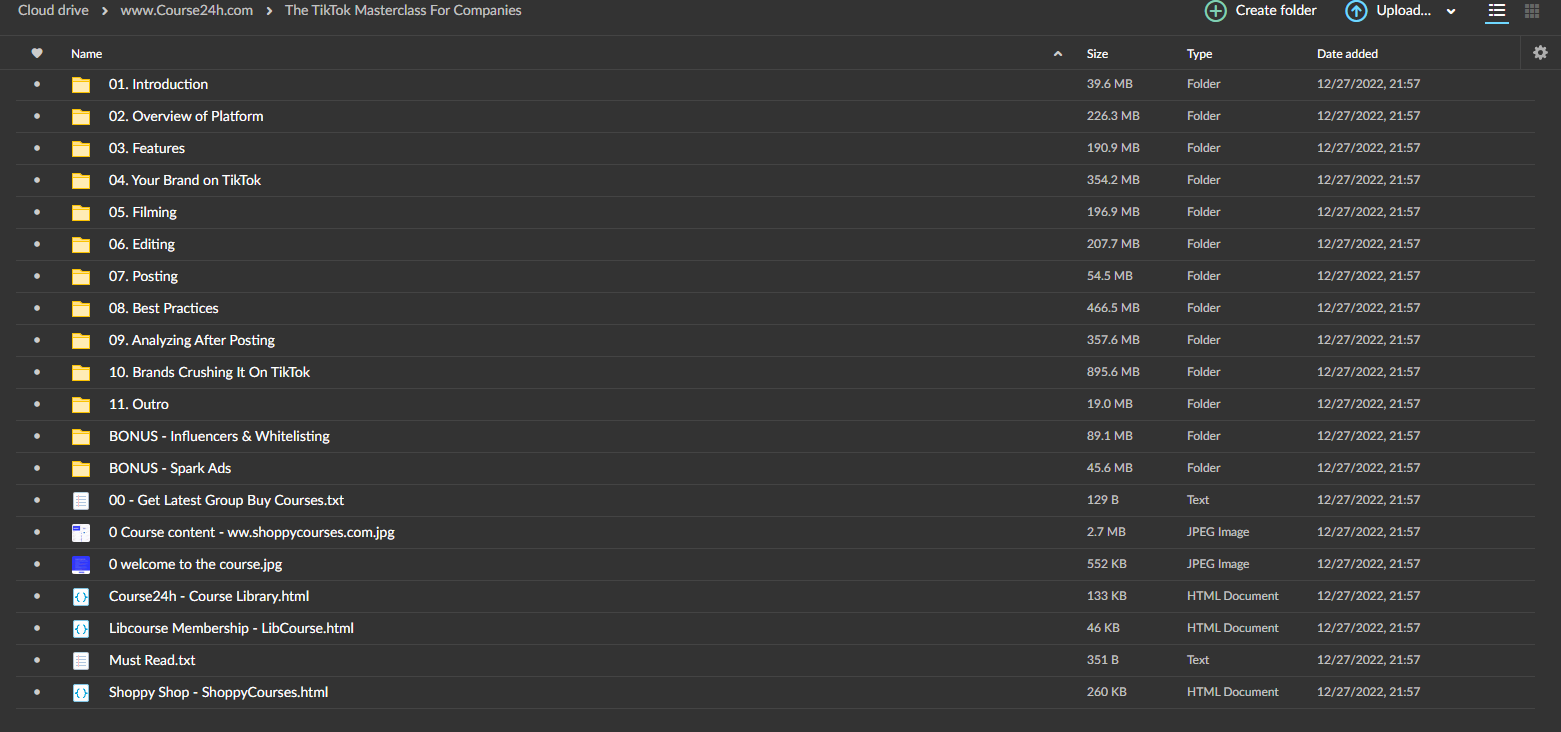Toggle favorite dot for 08. Best Practices
This screenshot has width=1561, height=732.
(37, 308)
